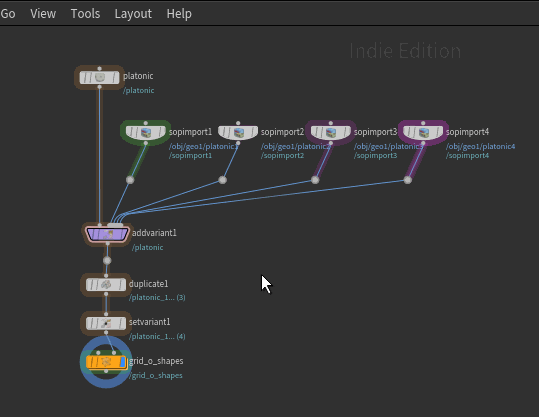Click the duplicate1 node icon
The image size is (539, 417).
click(106, 285)
